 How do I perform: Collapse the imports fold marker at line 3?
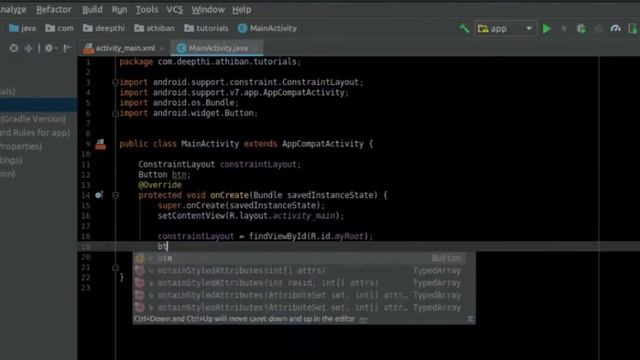[x=116, y=82]
